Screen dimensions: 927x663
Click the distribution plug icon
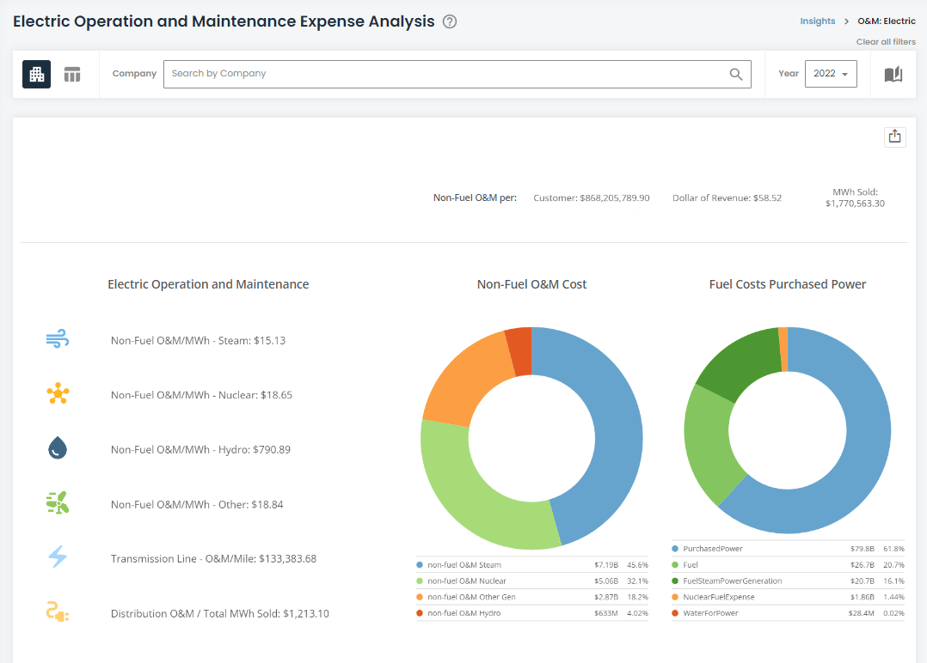click(x=57, y=612)
